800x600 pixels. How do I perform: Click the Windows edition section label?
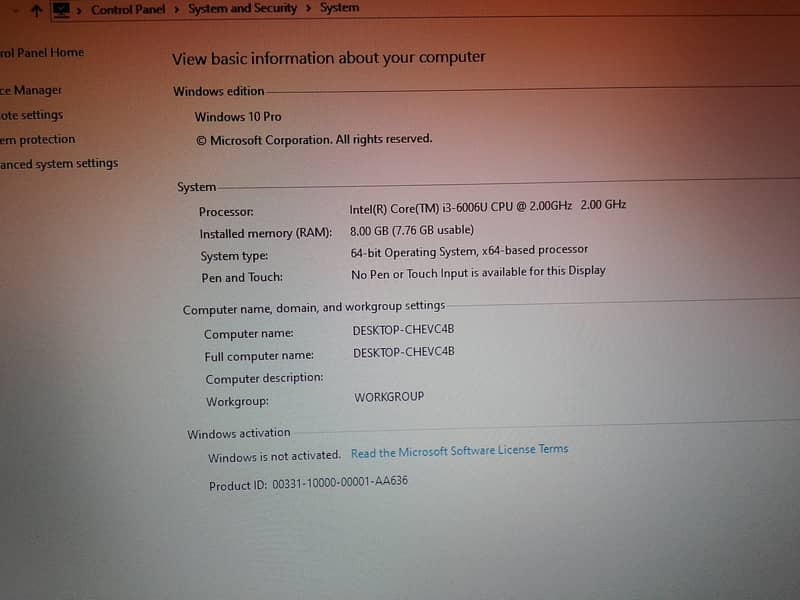(218, 91)
